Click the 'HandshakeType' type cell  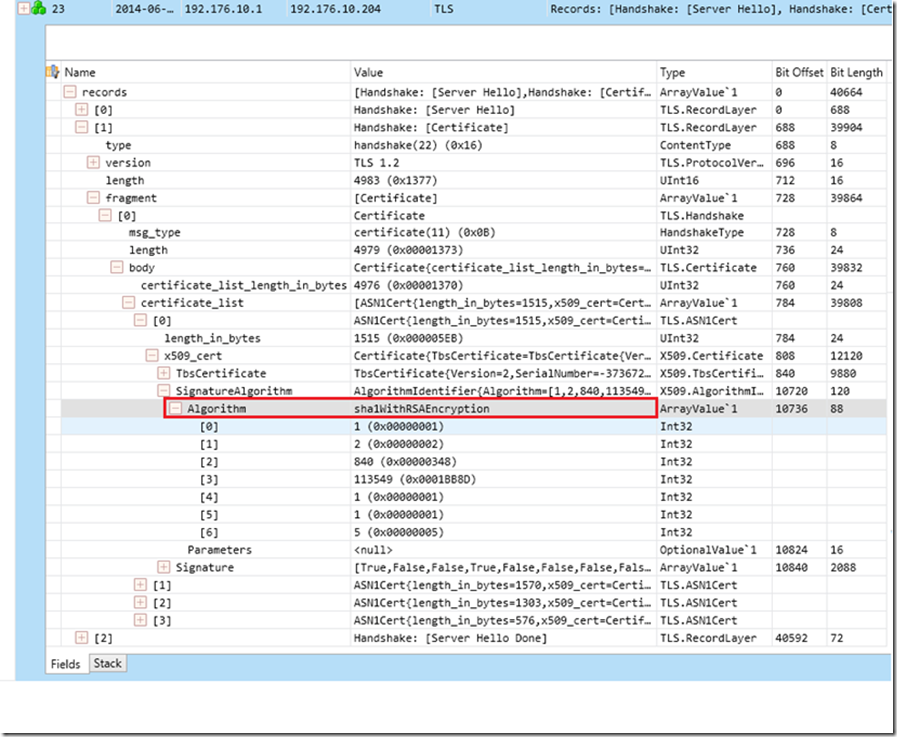(x=701, y=232)
